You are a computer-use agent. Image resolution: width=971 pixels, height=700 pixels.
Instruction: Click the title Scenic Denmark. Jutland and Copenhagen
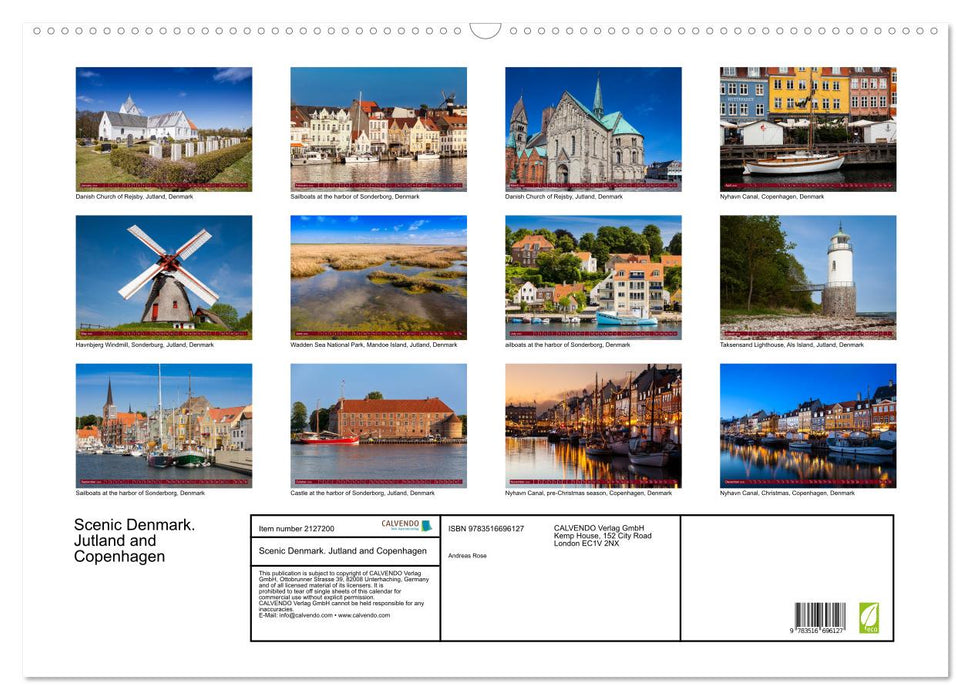(x=134, y=539)
